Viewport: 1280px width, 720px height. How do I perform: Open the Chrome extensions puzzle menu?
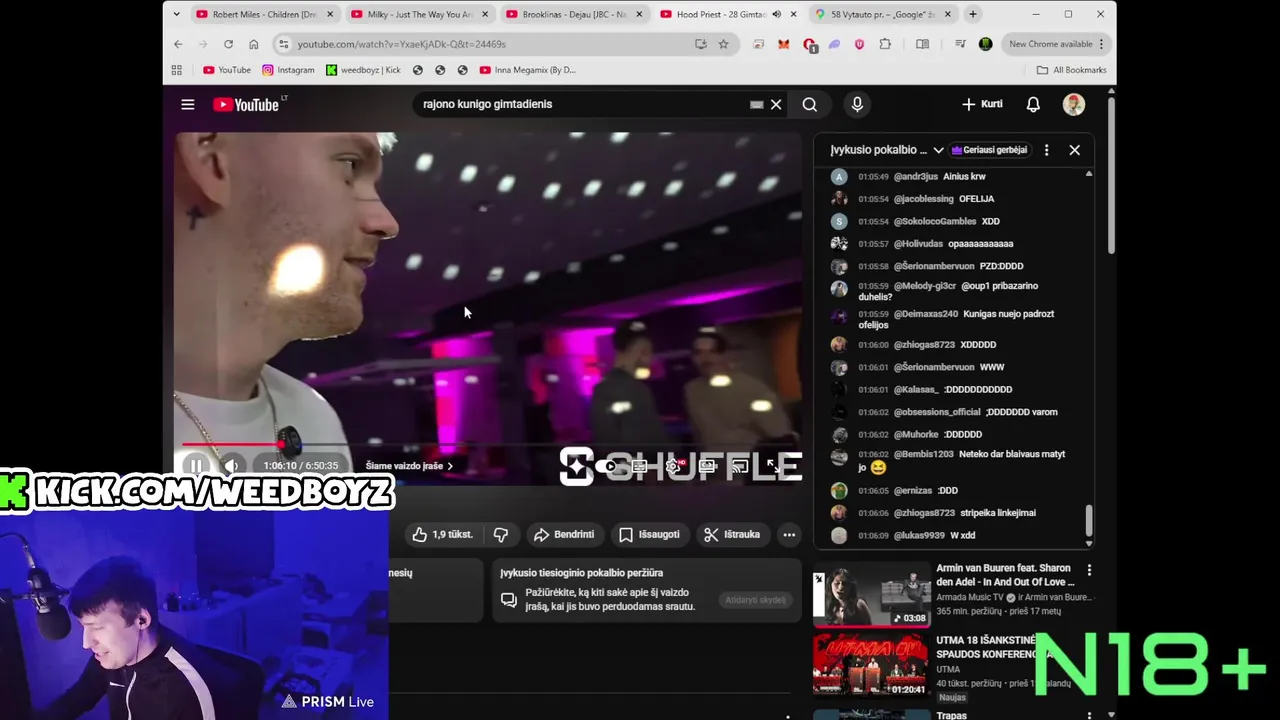coord(885,44)
